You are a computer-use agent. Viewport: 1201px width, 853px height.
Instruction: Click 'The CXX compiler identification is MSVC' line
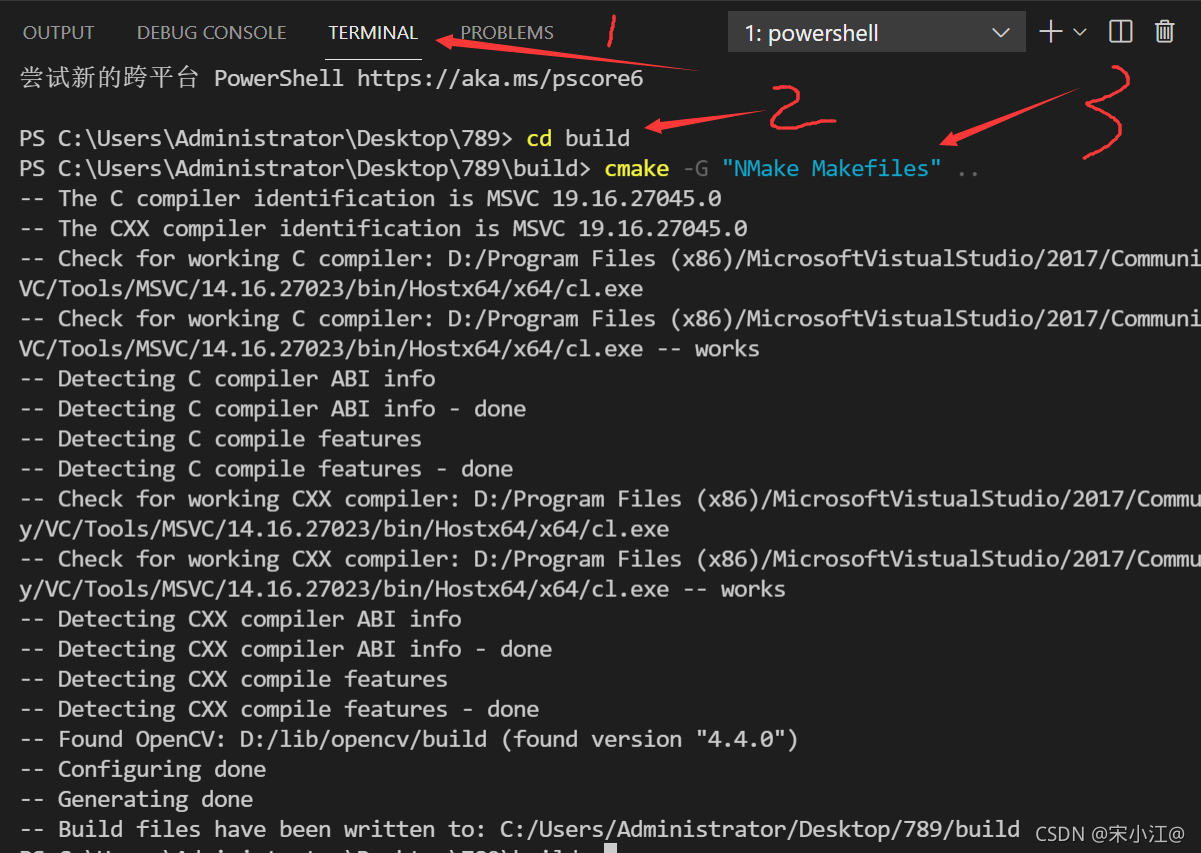[x=383, y=228]
